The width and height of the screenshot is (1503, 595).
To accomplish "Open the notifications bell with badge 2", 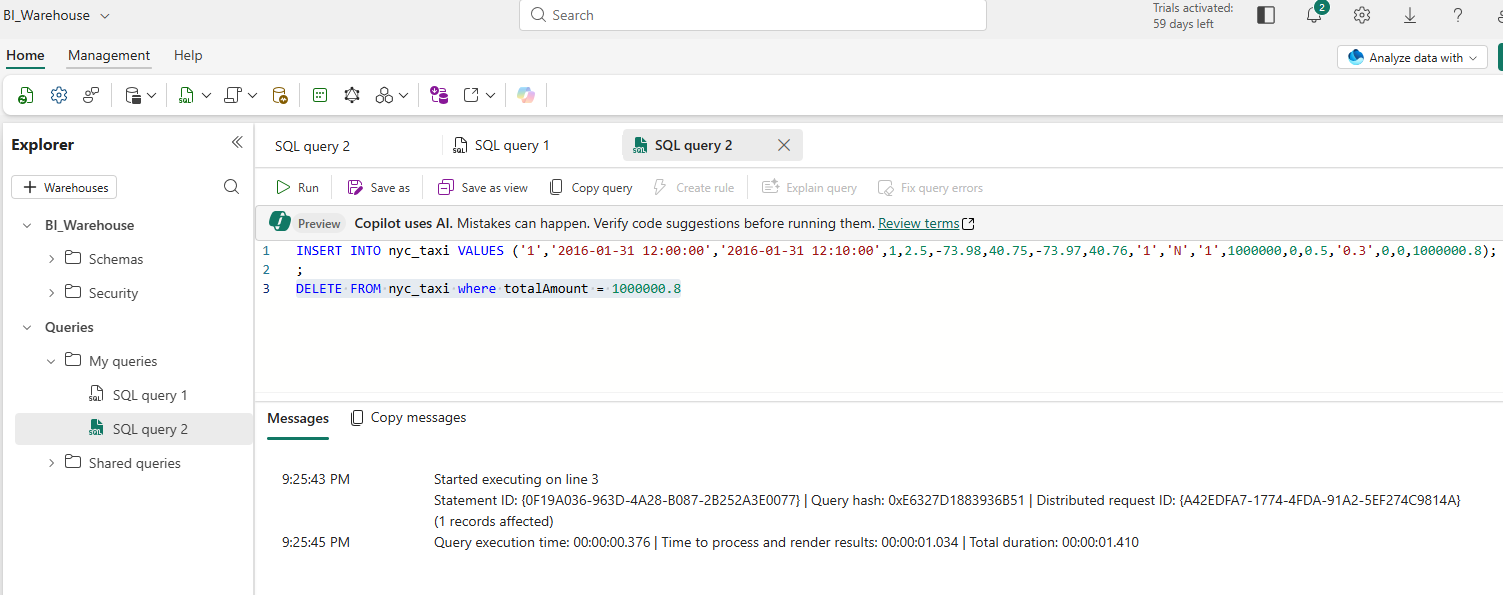I will (x=1315, y=14).
